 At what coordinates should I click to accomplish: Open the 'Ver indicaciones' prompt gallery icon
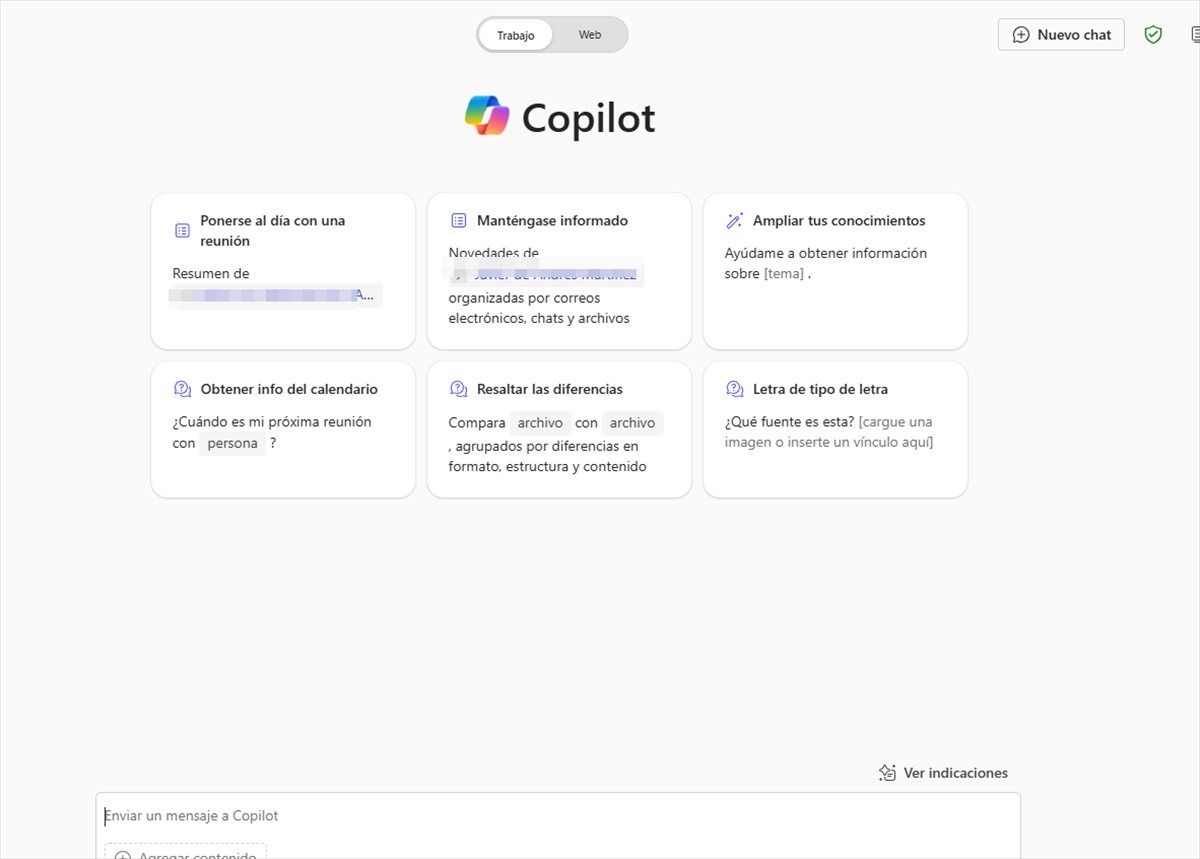tap(887, 772)
